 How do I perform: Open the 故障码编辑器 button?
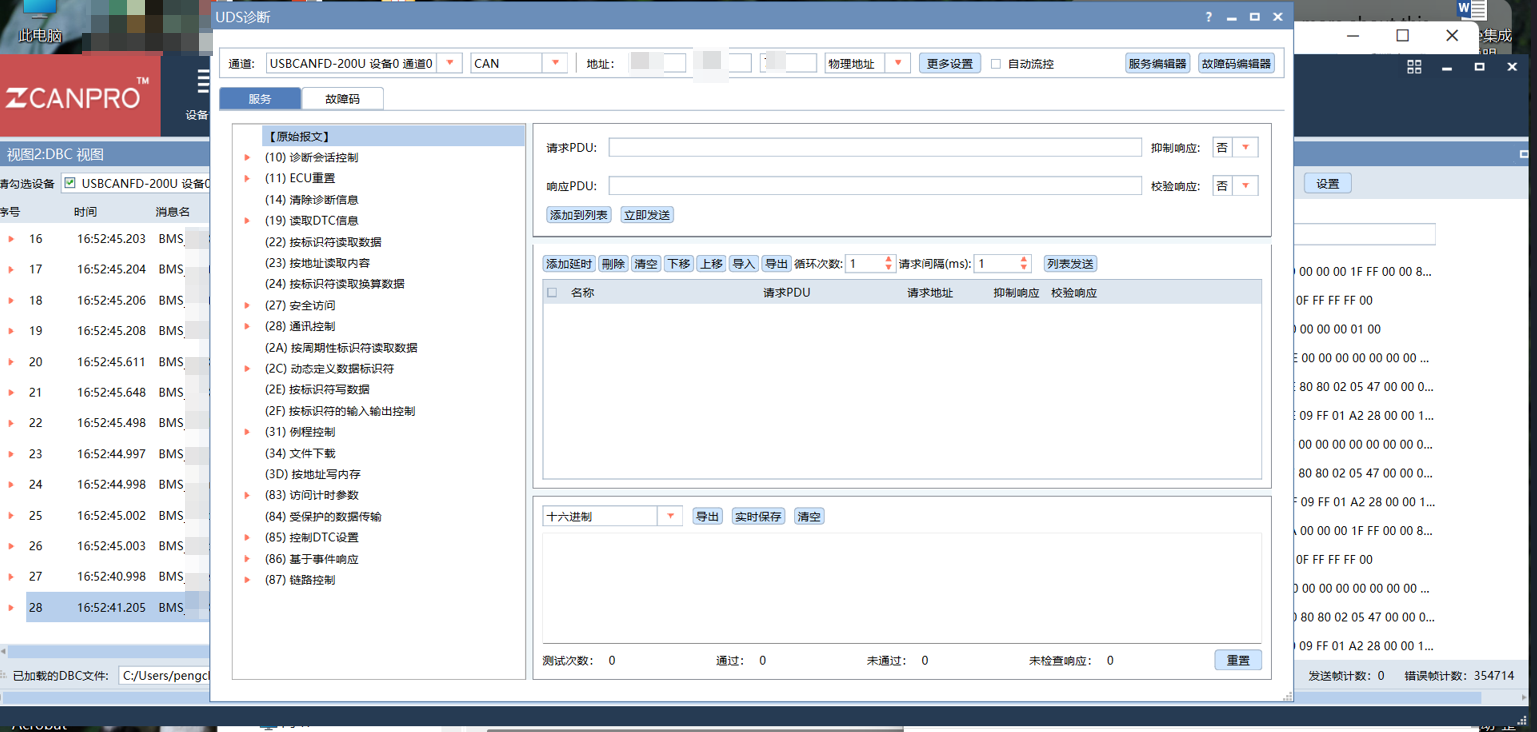(1236, 63)
